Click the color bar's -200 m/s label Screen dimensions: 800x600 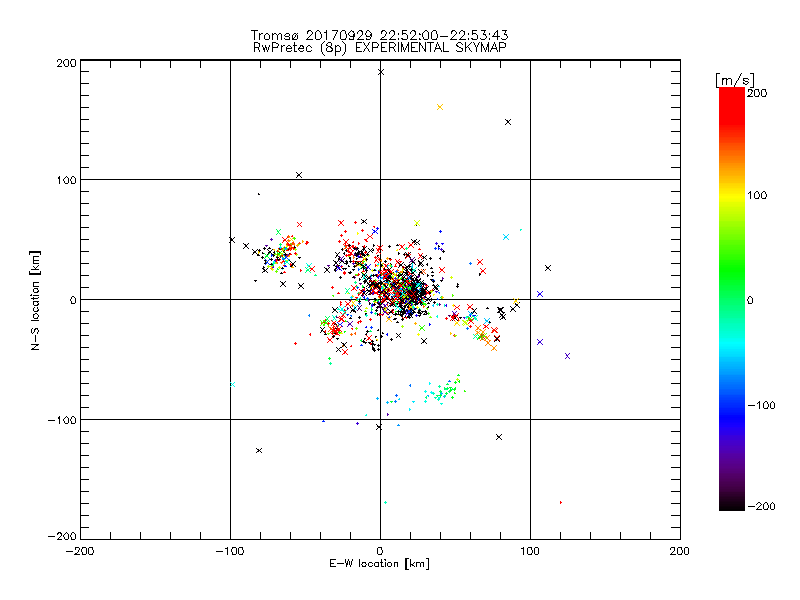point(761,506)
